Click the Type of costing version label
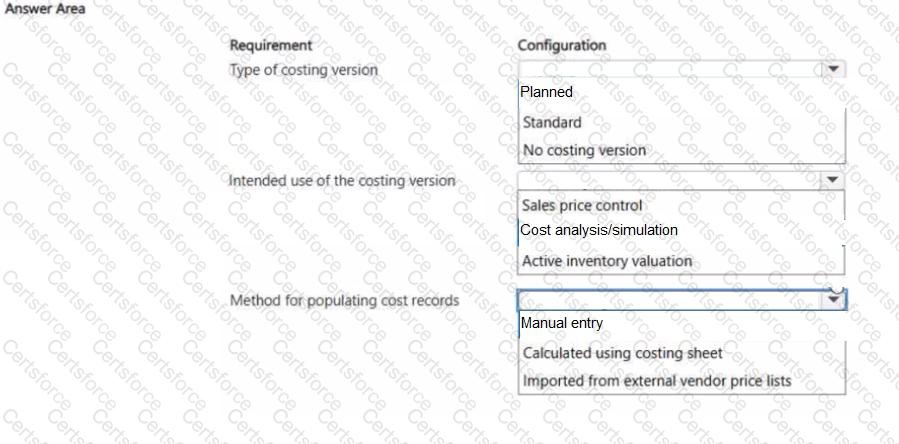 point(304,70)
